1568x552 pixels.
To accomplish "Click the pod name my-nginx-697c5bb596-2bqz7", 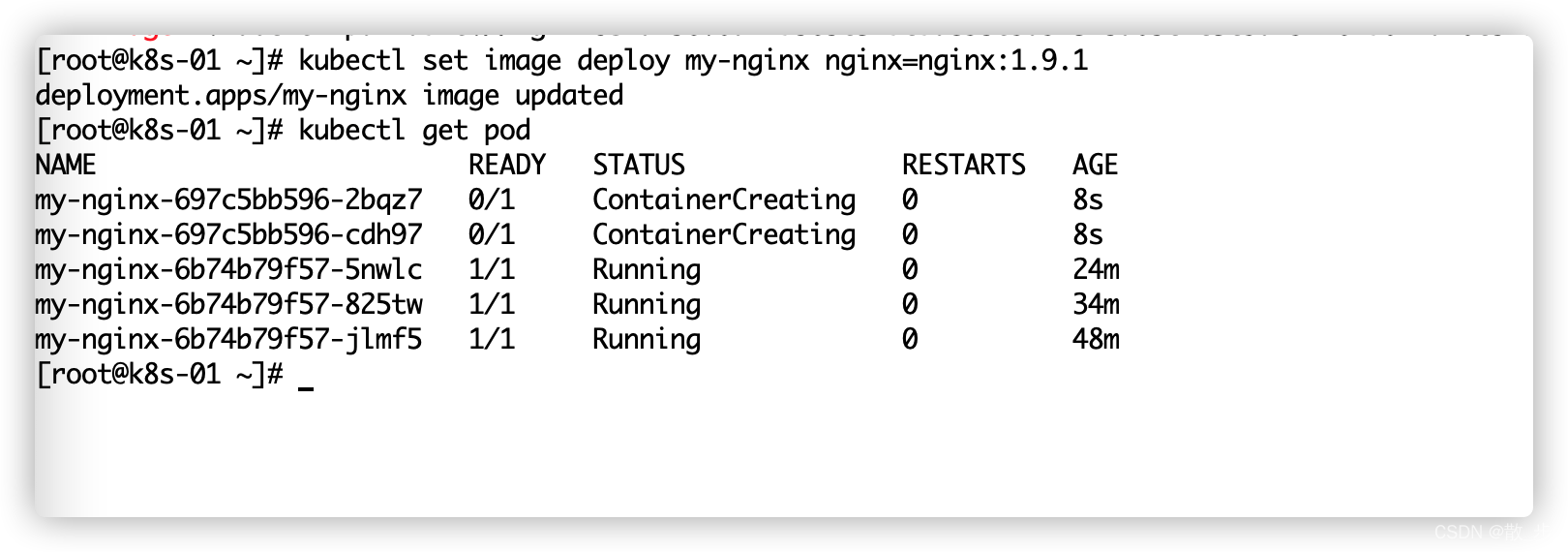I will click(228, 200).
